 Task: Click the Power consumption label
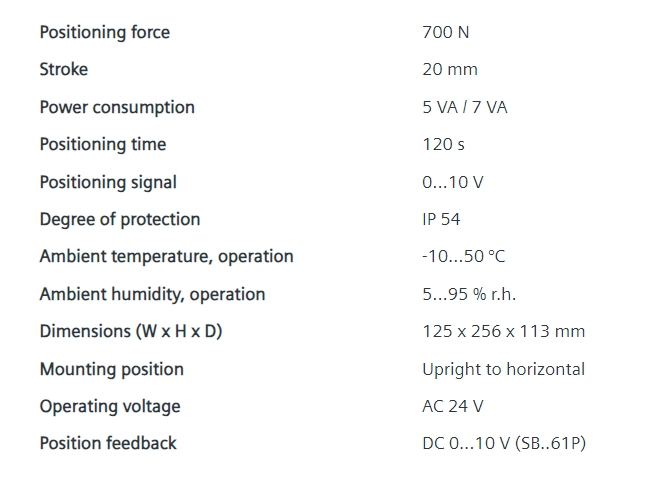click(117, 107)
